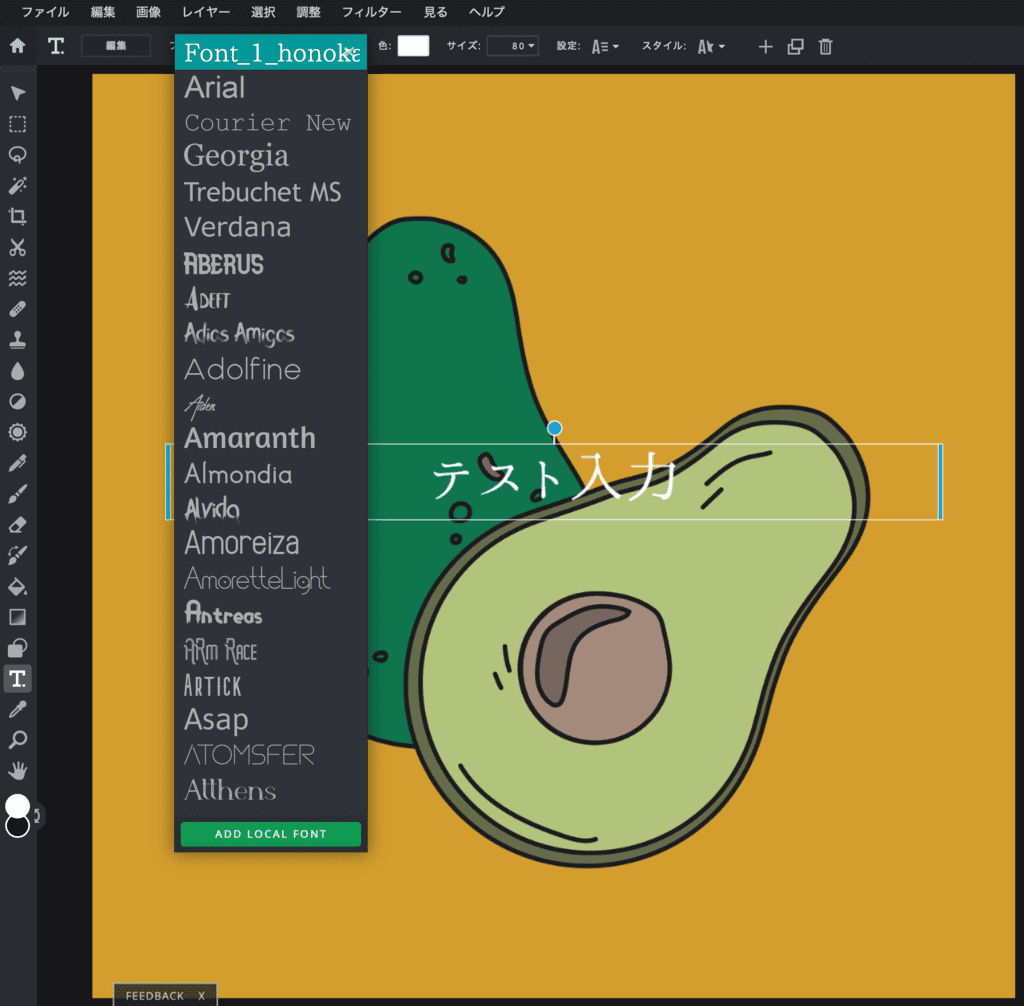Image resolution: width=1024 pixels, height=1006 pixels.
Task: Open the レイヤー menu
Action: click(x=205, y=12)
